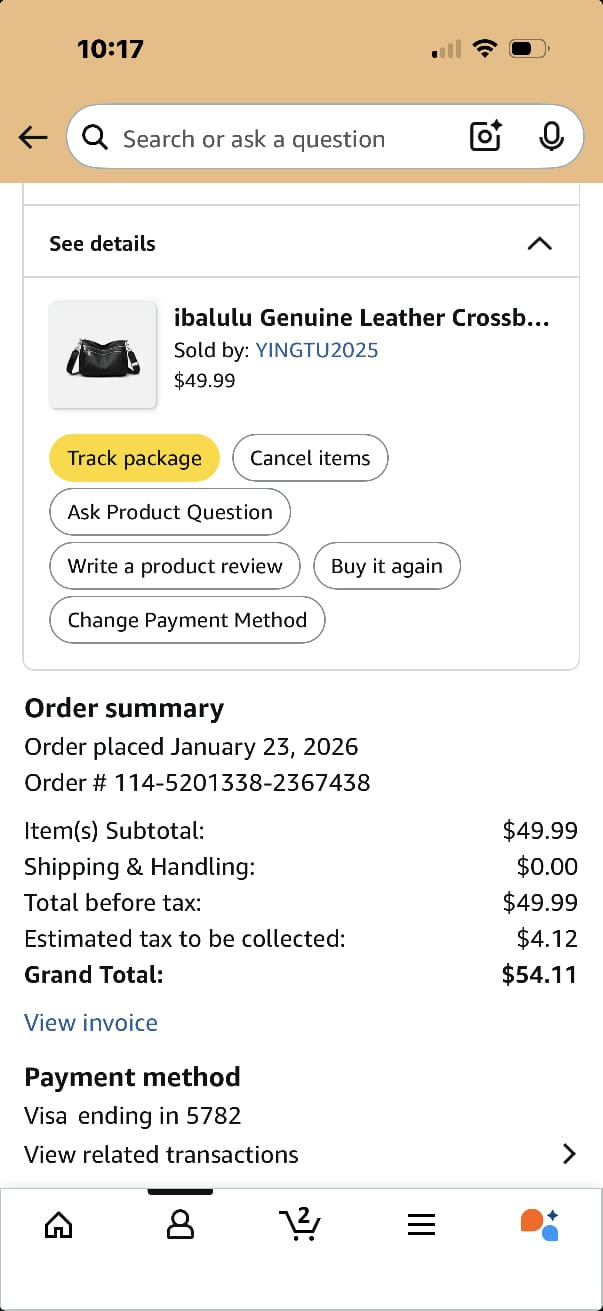Open the View invoice link
This screenshot has height=1311, width=603.
click(x=91, y=1022)
